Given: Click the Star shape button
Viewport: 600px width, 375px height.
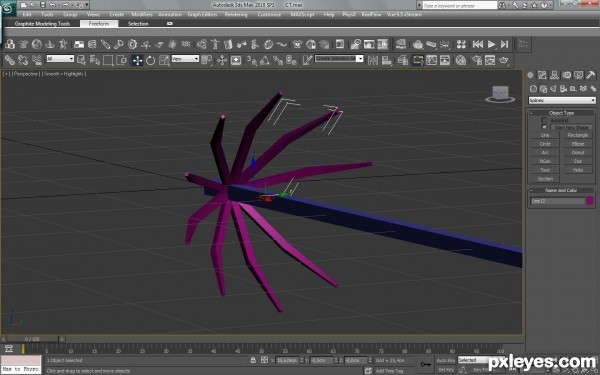Looking at the screenshot, I should coord(578,161).
